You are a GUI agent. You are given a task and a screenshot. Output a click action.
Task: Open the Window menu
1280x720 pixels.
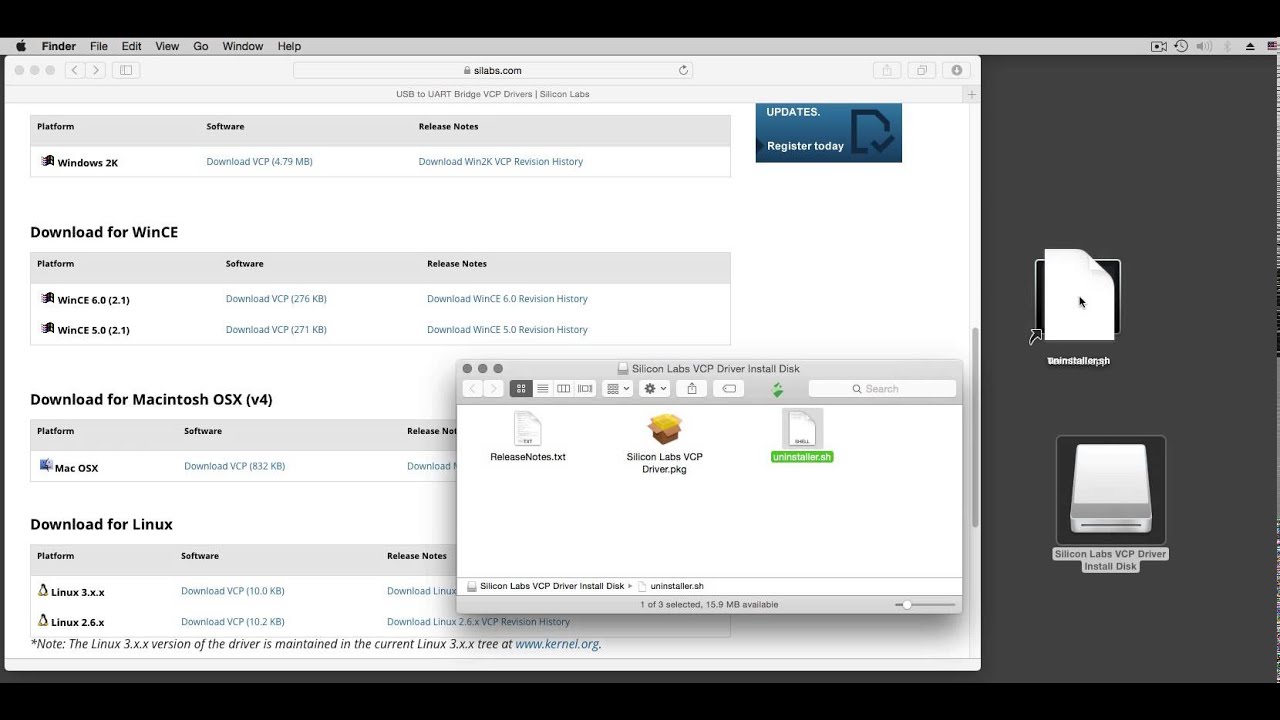[243, 46]
